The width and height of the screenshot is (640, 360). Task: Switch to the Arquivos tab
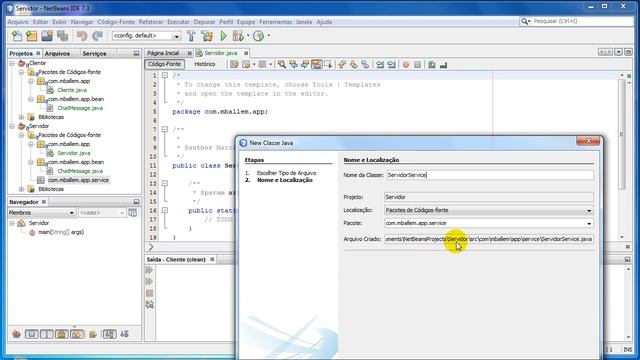click(x=57, y=53)
